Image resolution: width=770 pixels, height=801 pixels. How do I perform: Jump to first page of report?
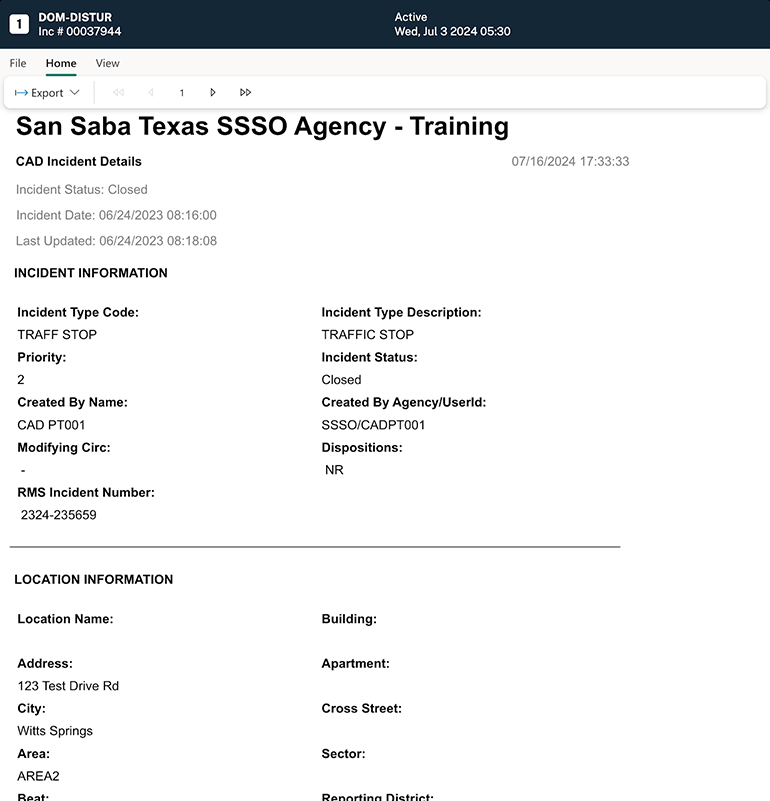tap(119, 93)
